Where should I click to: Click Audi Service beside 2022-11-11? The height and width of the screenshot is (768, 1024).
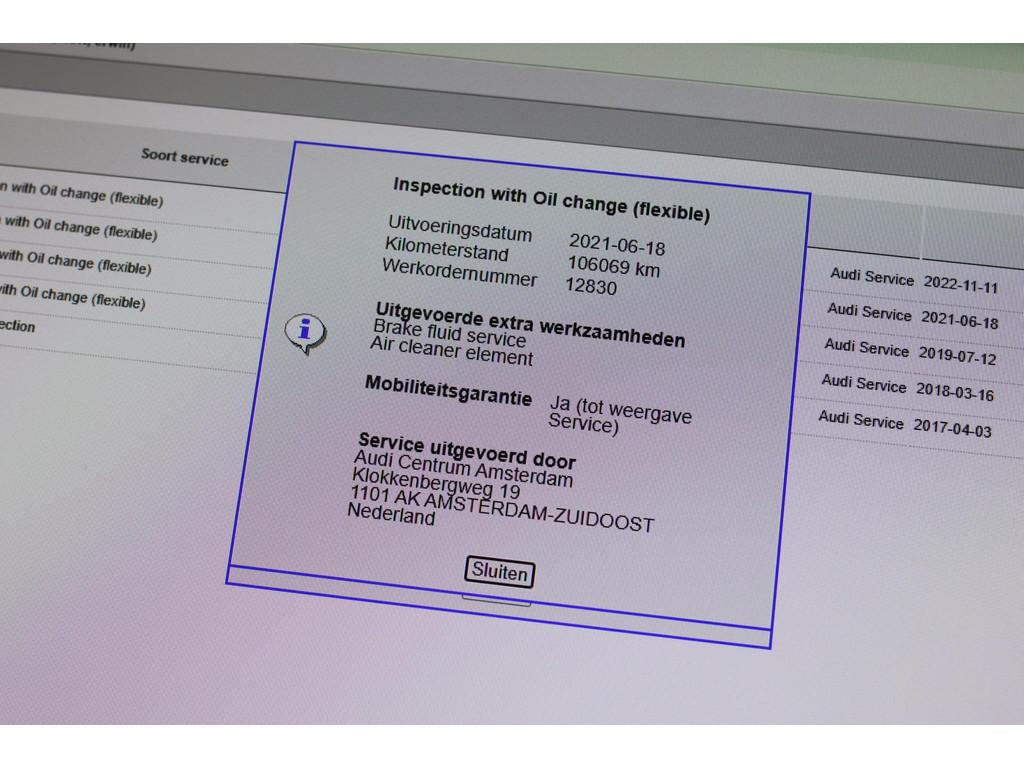871,278
